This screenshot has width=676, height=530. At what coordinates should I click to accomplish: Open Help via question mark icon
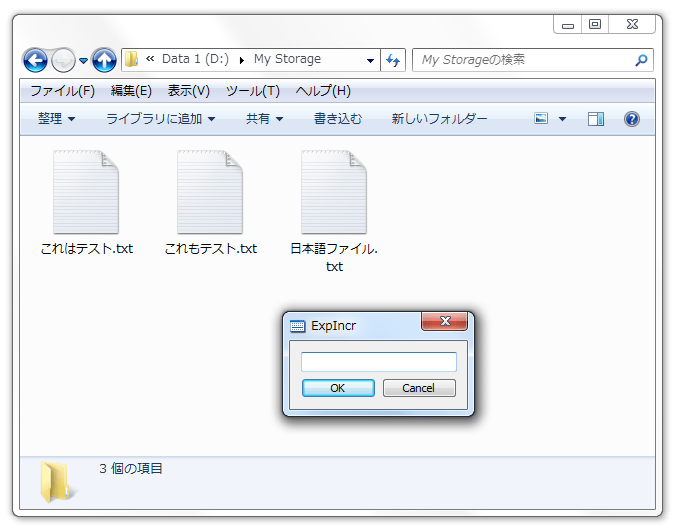pos(632,119)
